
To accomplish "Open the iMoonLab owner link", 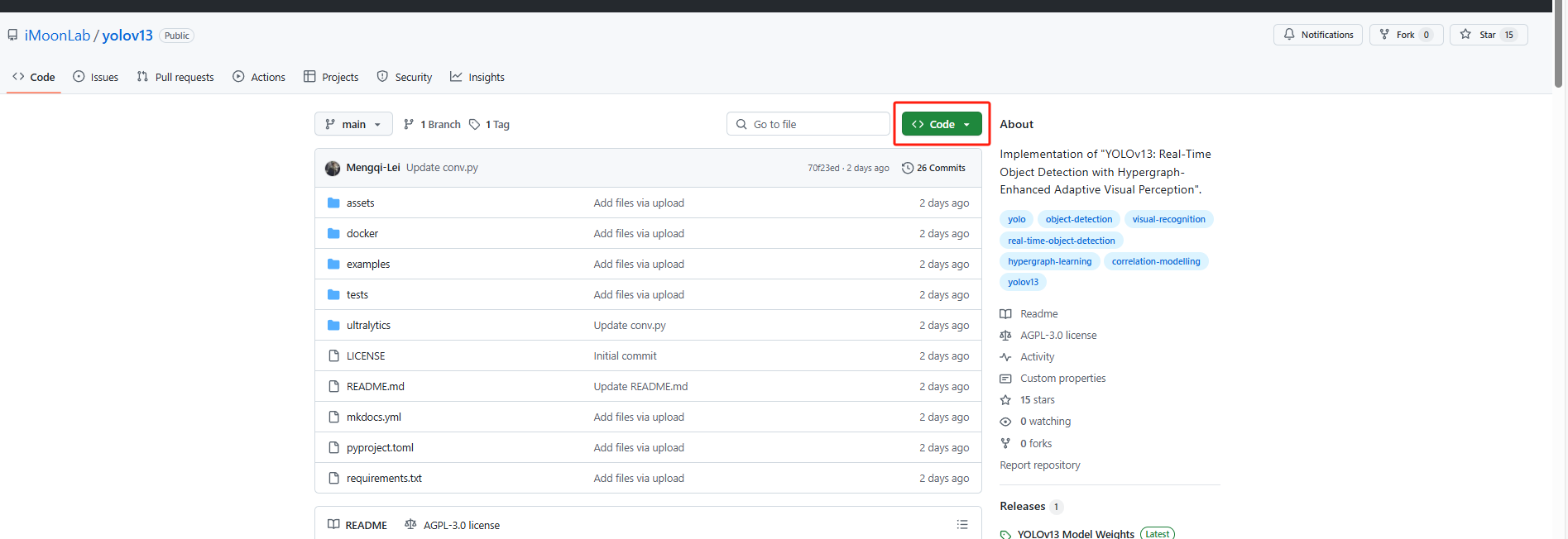I will [x=57, y=36].
